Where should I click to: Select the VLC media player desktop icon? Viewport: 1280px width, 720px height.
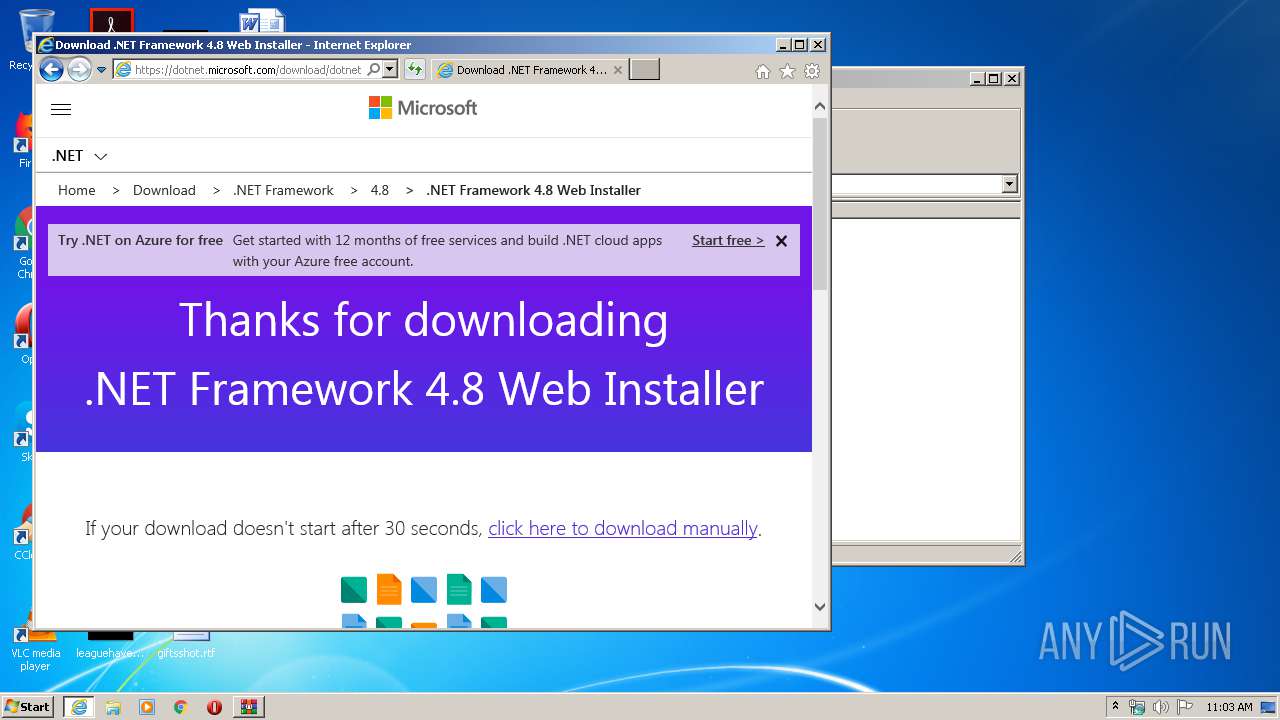click(x=35, y=650)
